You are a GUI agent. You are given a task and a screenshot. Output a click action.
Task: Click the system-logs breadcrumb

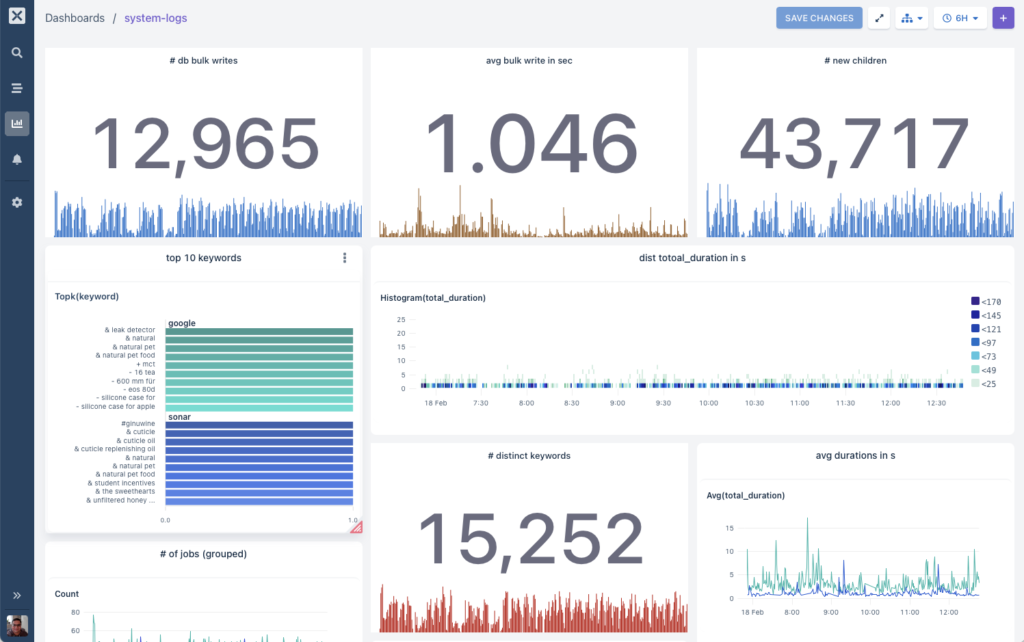pyautogui.click(x=155, y=18)
